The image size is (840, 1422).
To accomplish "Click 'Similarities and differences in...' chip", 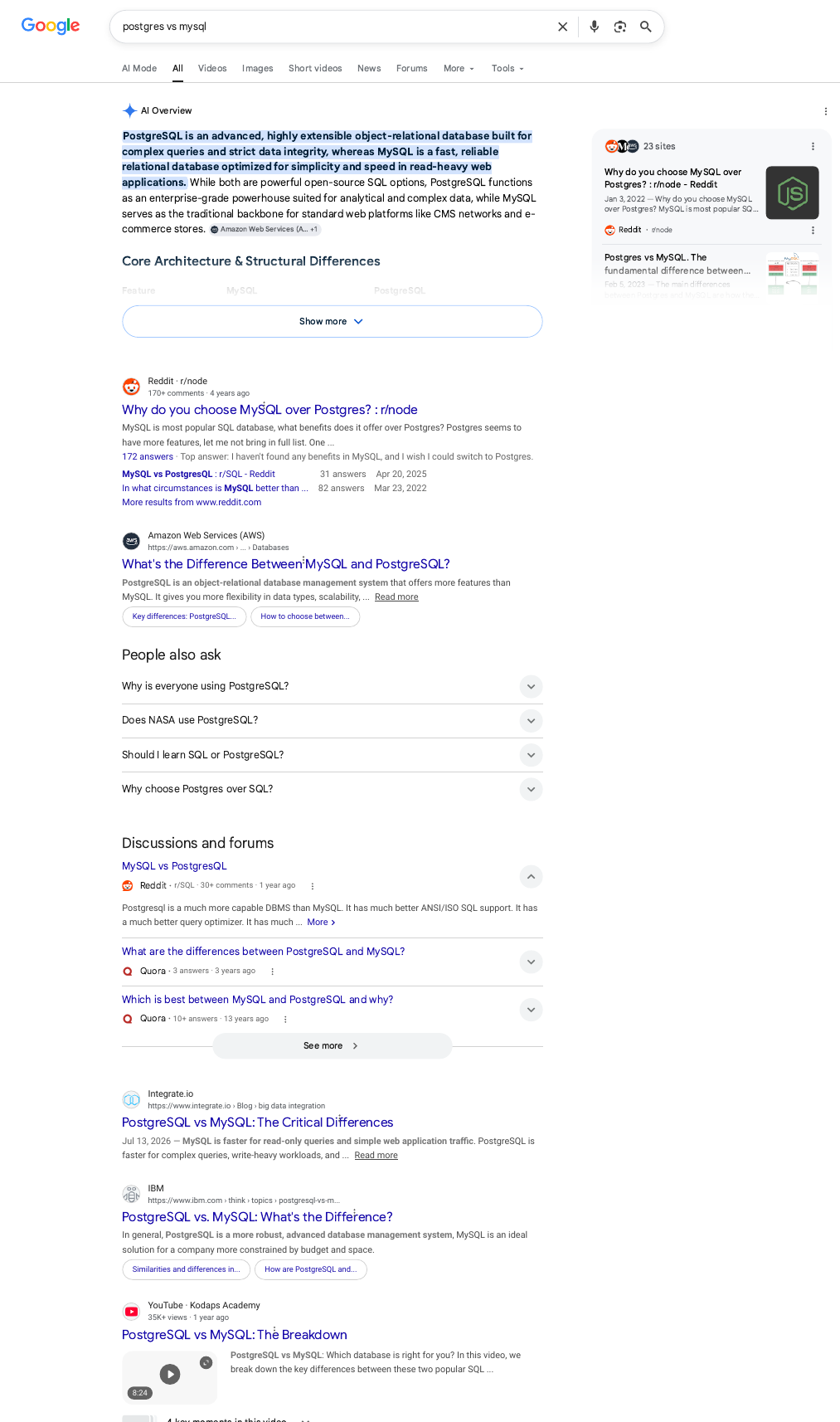I will [186, 1269].
